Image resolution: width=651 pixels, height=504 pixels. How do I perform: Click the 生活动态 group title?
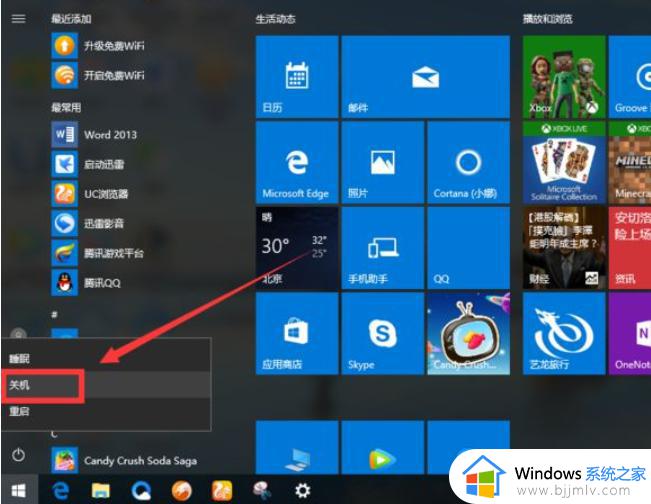coord(276,19)
